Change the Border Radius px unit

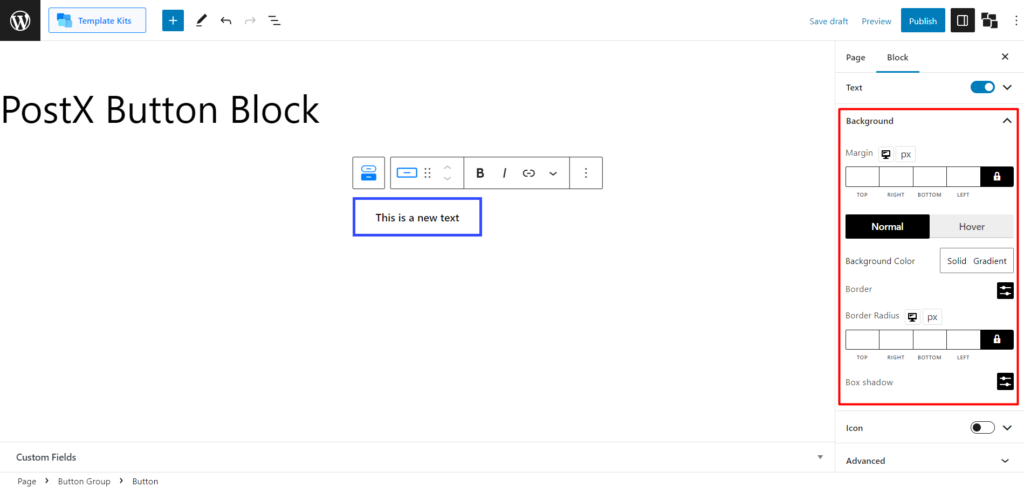tap(933, 317)
